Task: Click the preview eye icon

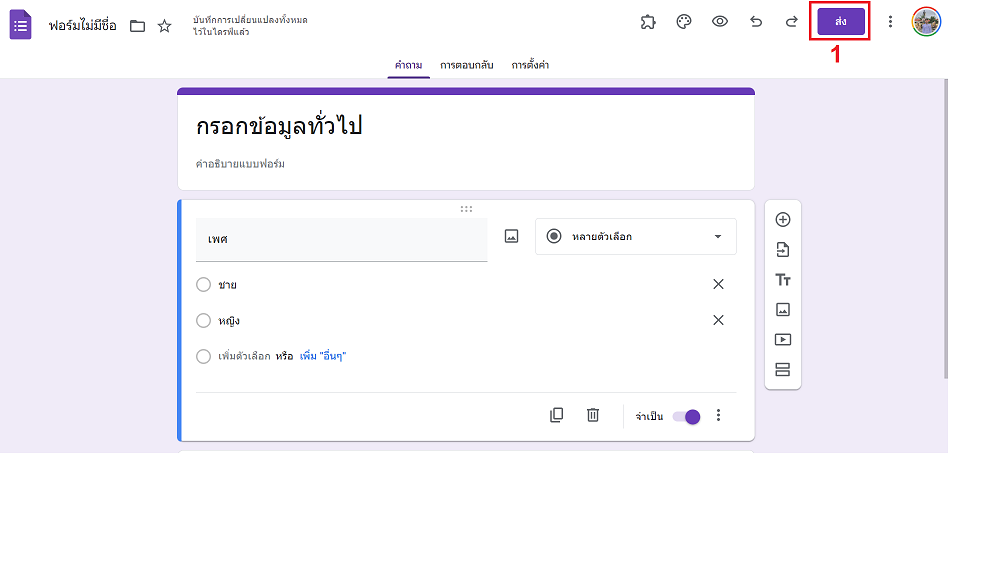Action: [x=720, y=22]
